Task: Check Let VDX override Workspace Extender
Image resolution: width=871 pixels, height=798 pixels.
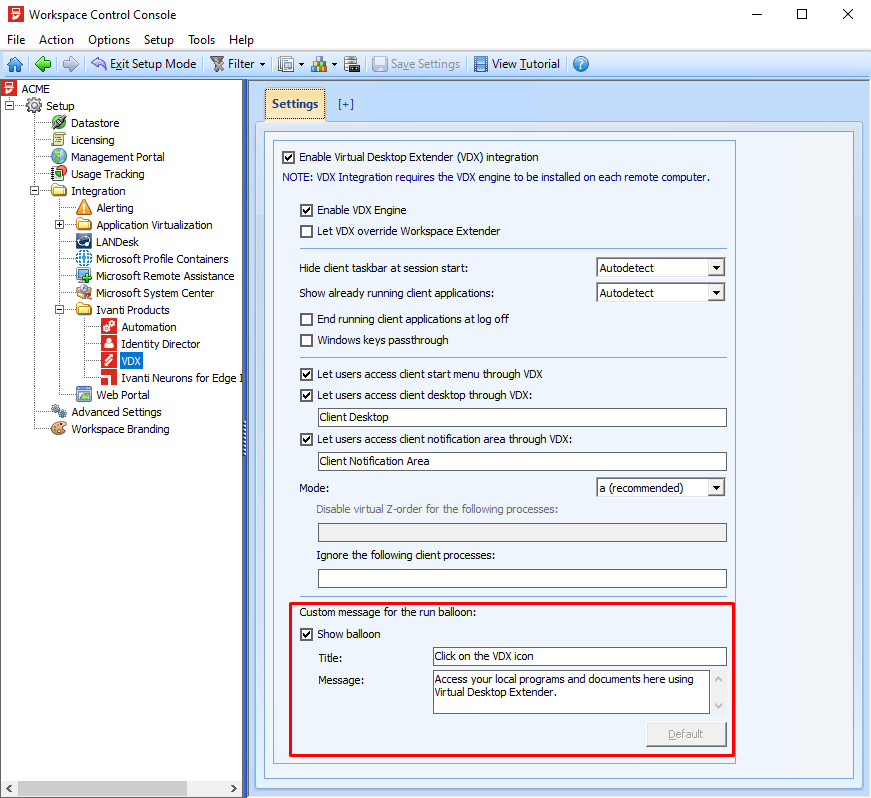Action: pyautogui.click(x=306, y=231)
